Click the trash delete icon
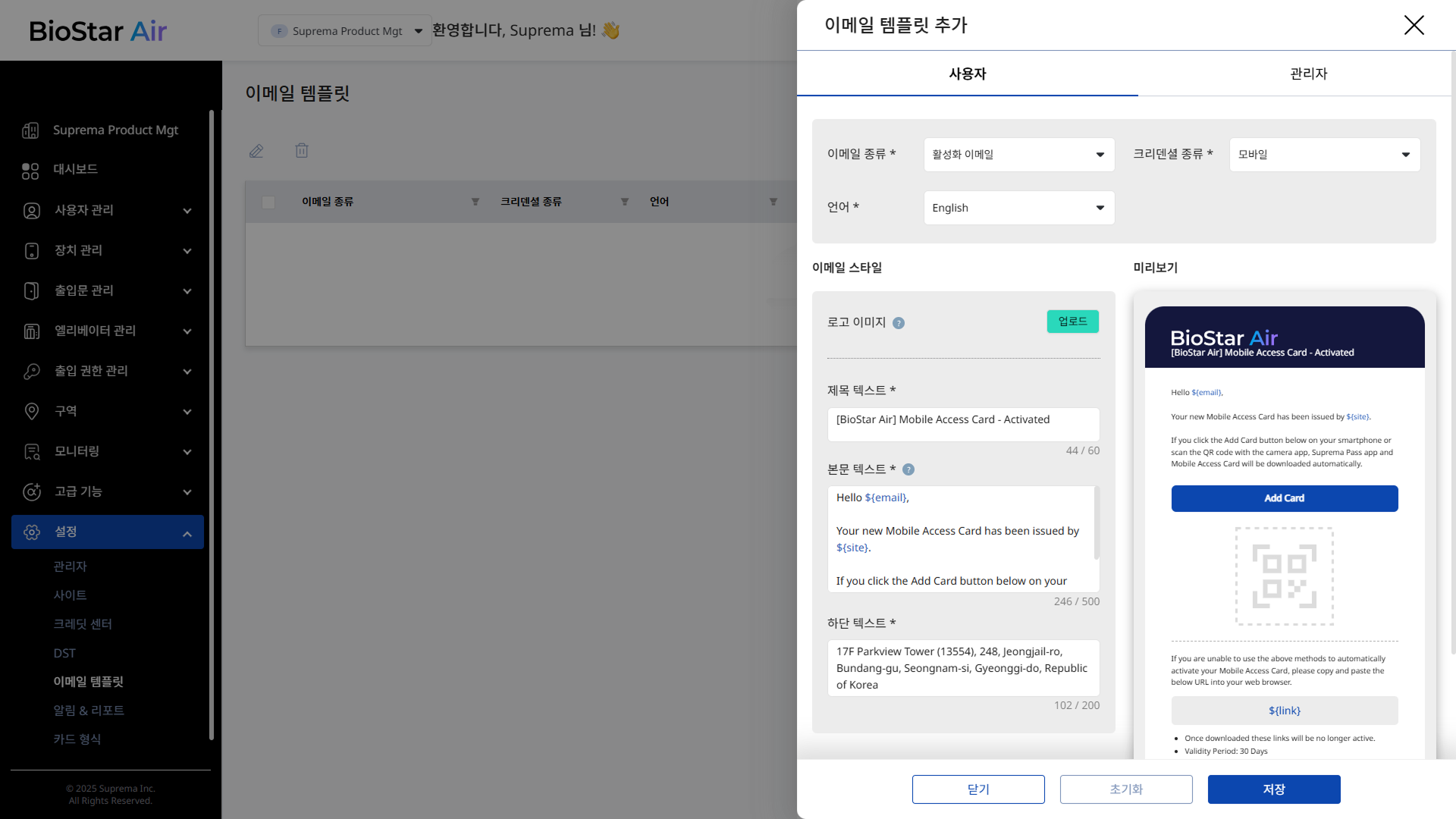The height and width of the screenshot is (819, 1456). 302,151
